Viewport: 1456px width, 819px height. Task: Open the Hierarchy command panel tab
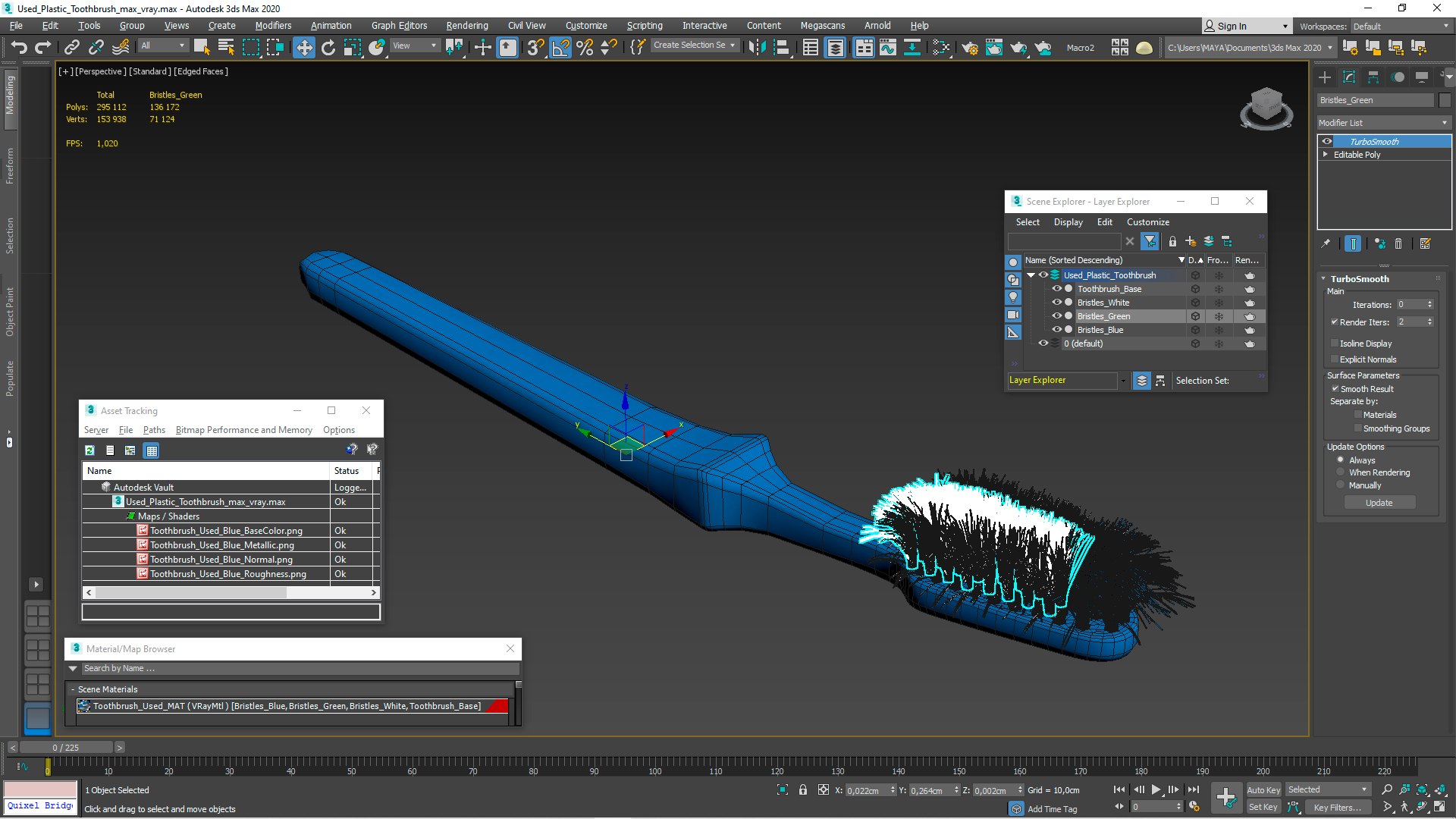pyautogui.click(x=1373, y=77)
